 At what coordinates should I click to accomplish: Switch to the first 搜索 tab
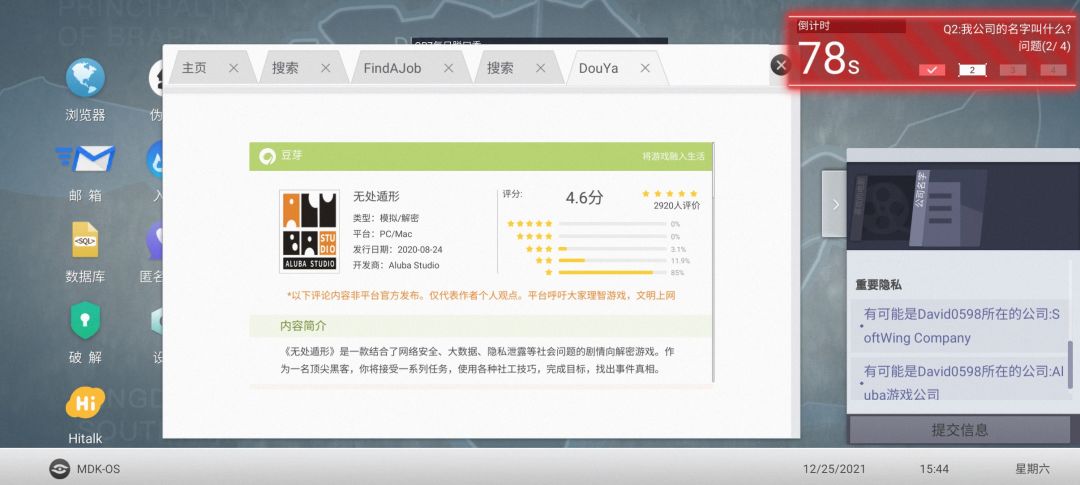[x=285, y=68]
